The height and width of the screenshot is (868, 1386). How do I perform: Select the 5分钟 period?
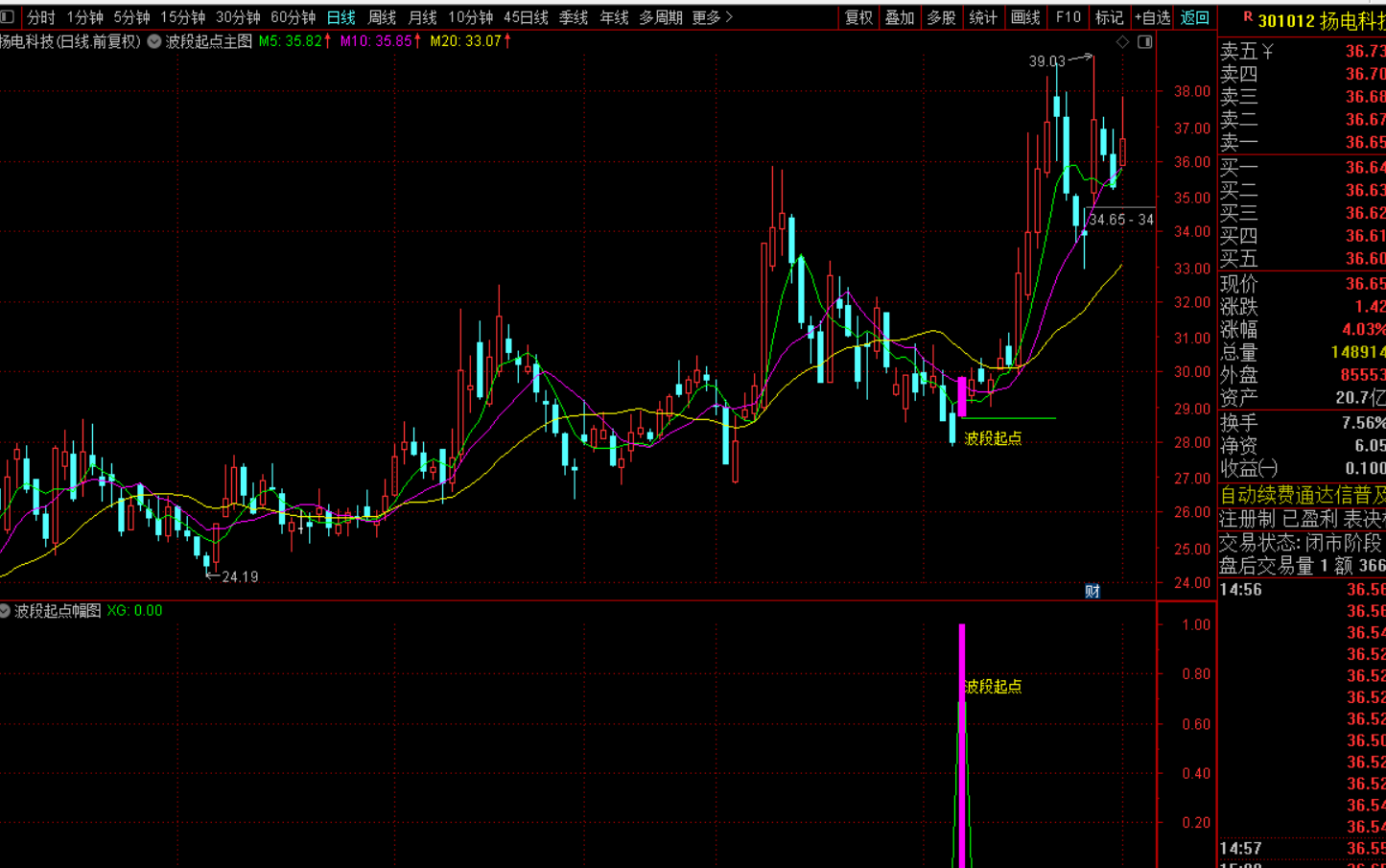(131, 17)
